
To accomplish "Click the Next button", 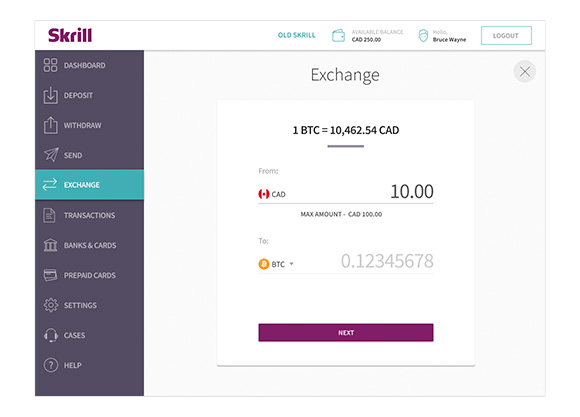I will pyautogui.click(x=345, y=333).
